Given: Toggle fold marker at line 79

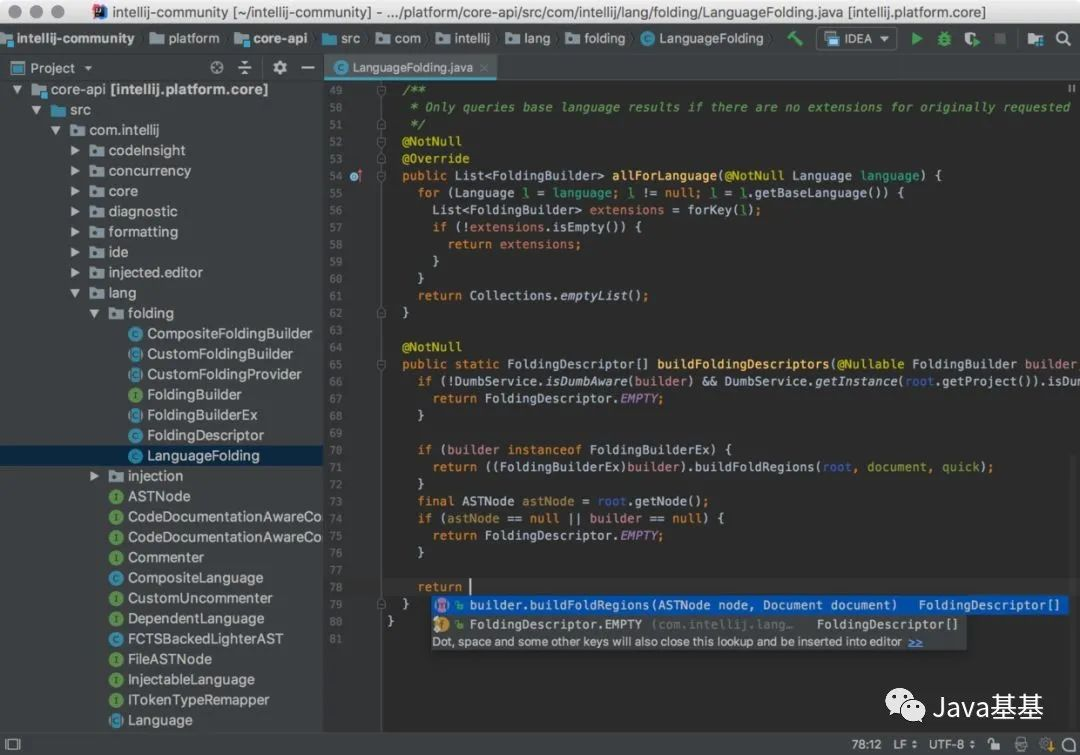Looking at the screenshot, I should click(381, 604).
